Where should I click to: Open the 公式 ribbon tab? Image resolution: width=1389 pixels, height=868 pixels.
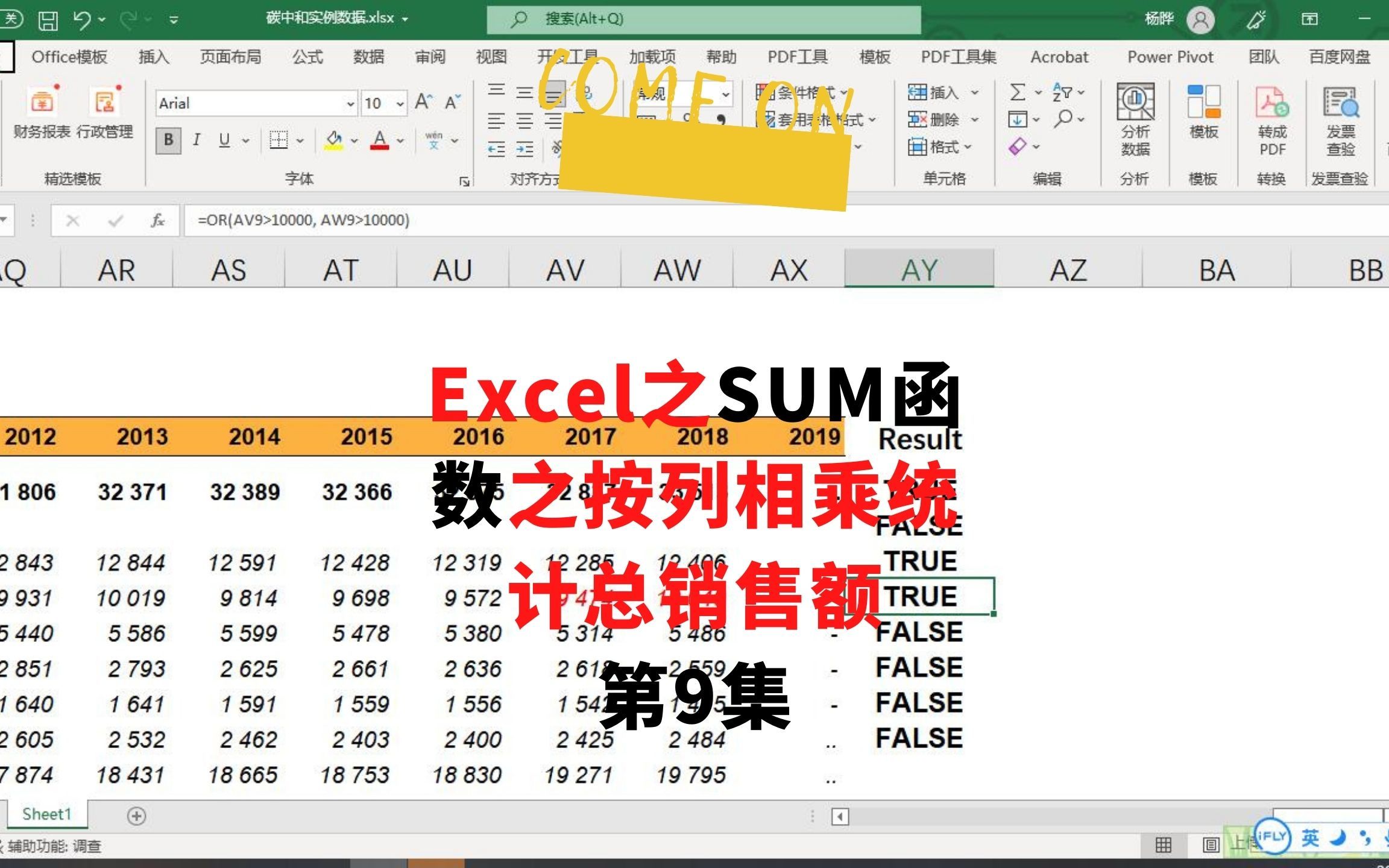coord(307,57)
